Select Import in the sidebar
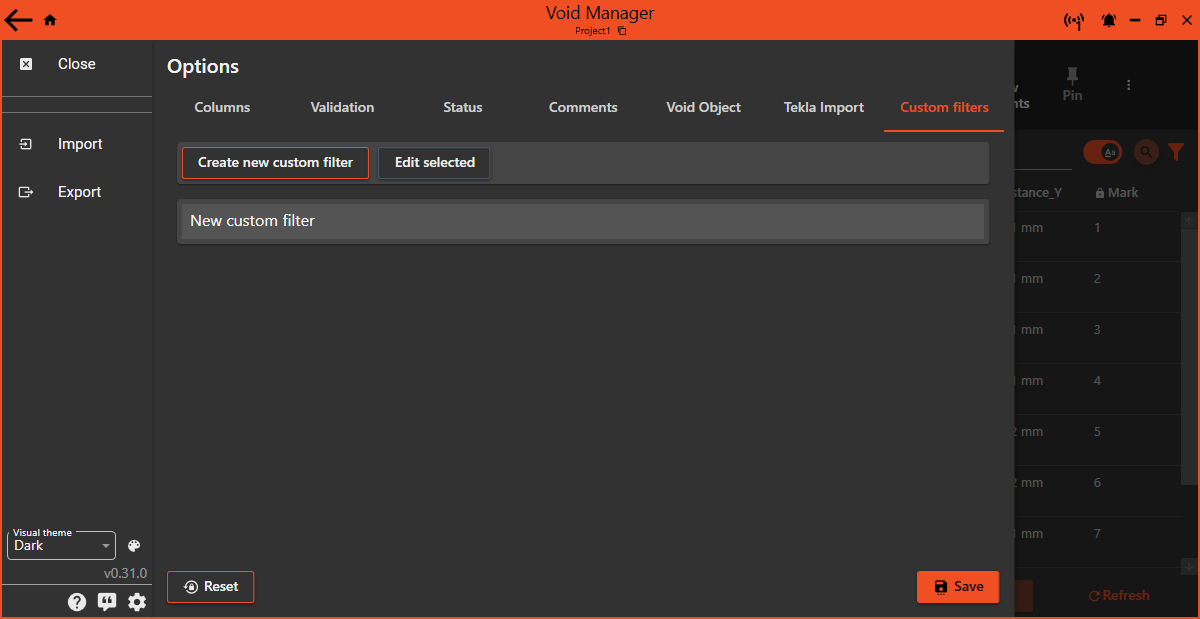The image size is (1200, 619). [79, 144]
